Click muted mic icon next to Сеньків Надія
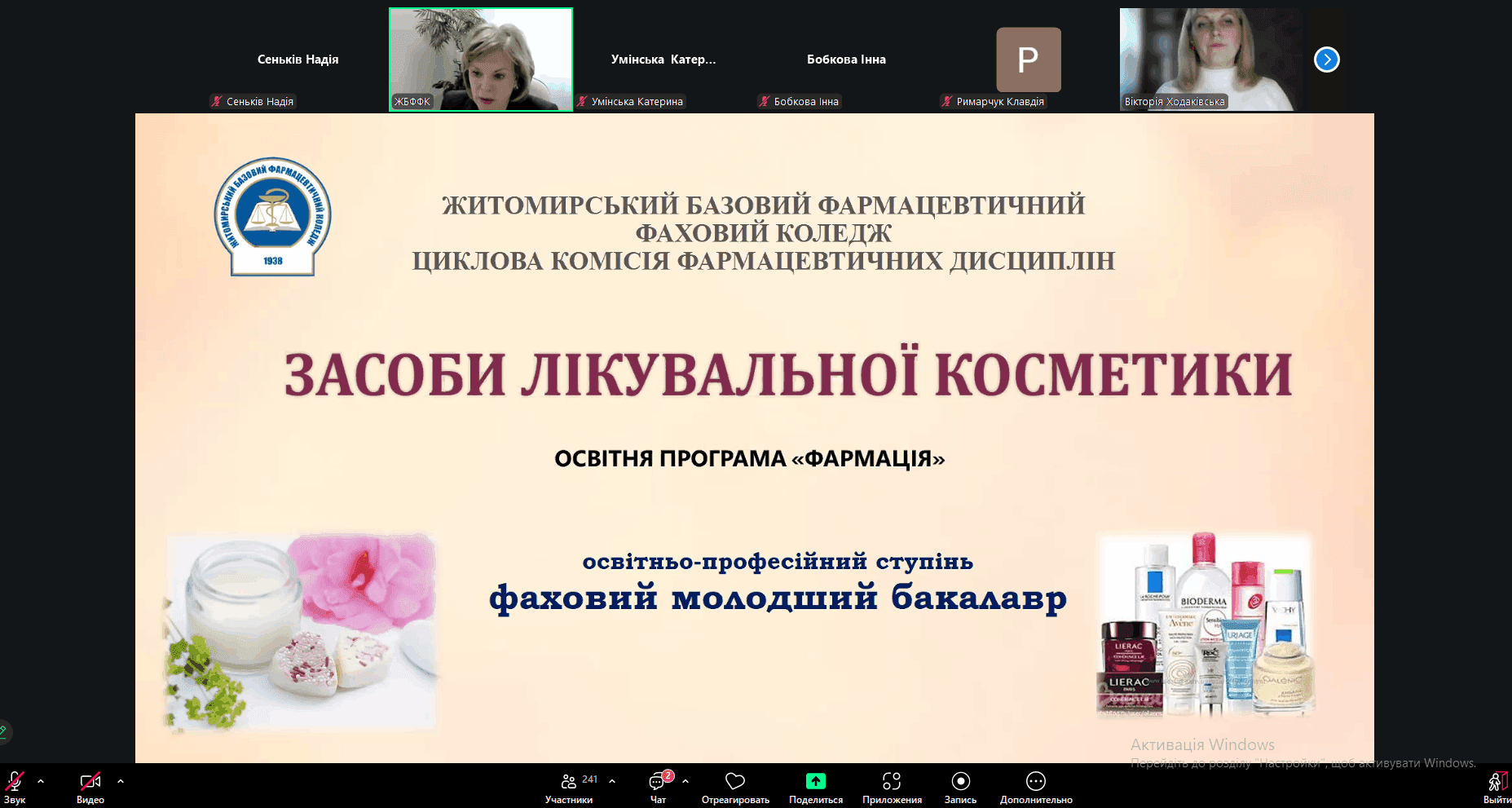 point(217,102)
